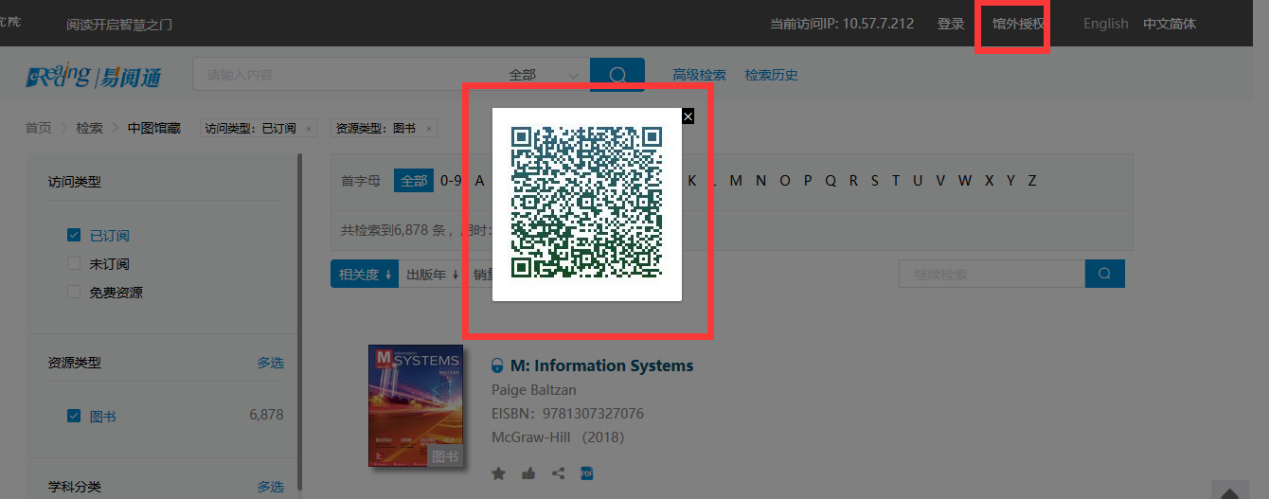
Task: Click the magnifier search button in header
Action: tap(617, 75)
